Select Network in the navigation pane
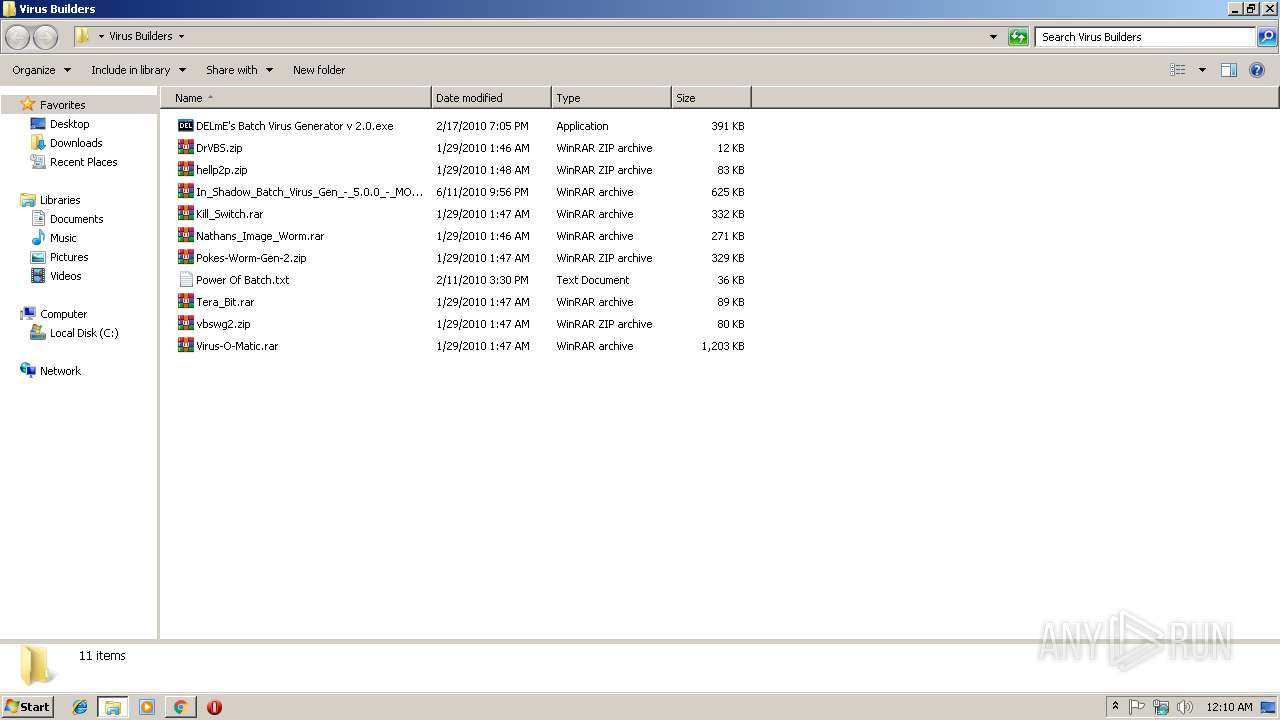 point(60,371)
